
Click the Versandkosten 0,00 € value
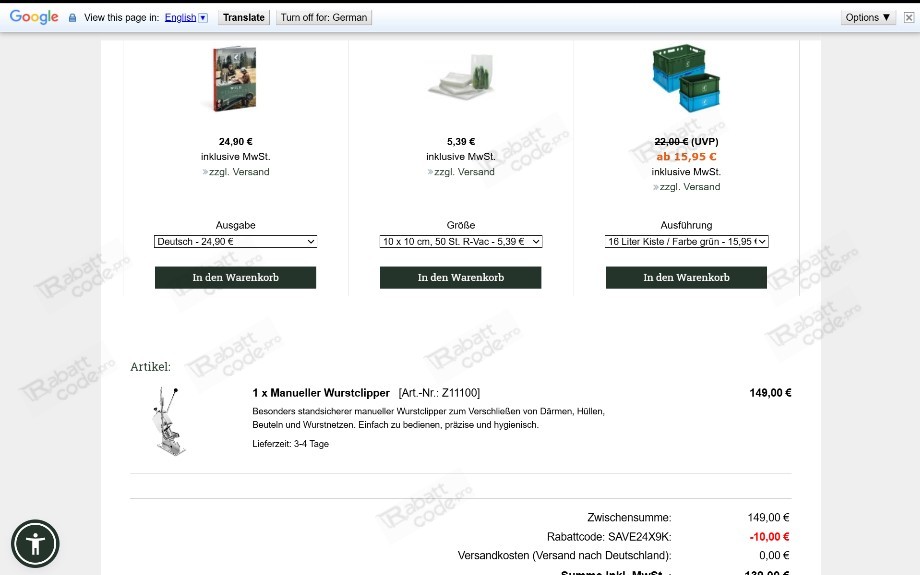pos(774,556)
